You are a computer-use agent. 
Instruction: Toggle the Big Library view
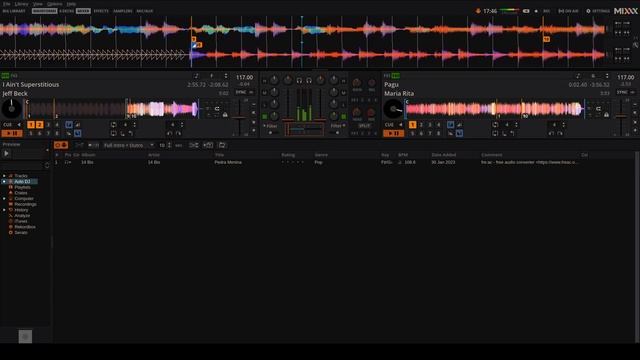click(x=14, y=11)
